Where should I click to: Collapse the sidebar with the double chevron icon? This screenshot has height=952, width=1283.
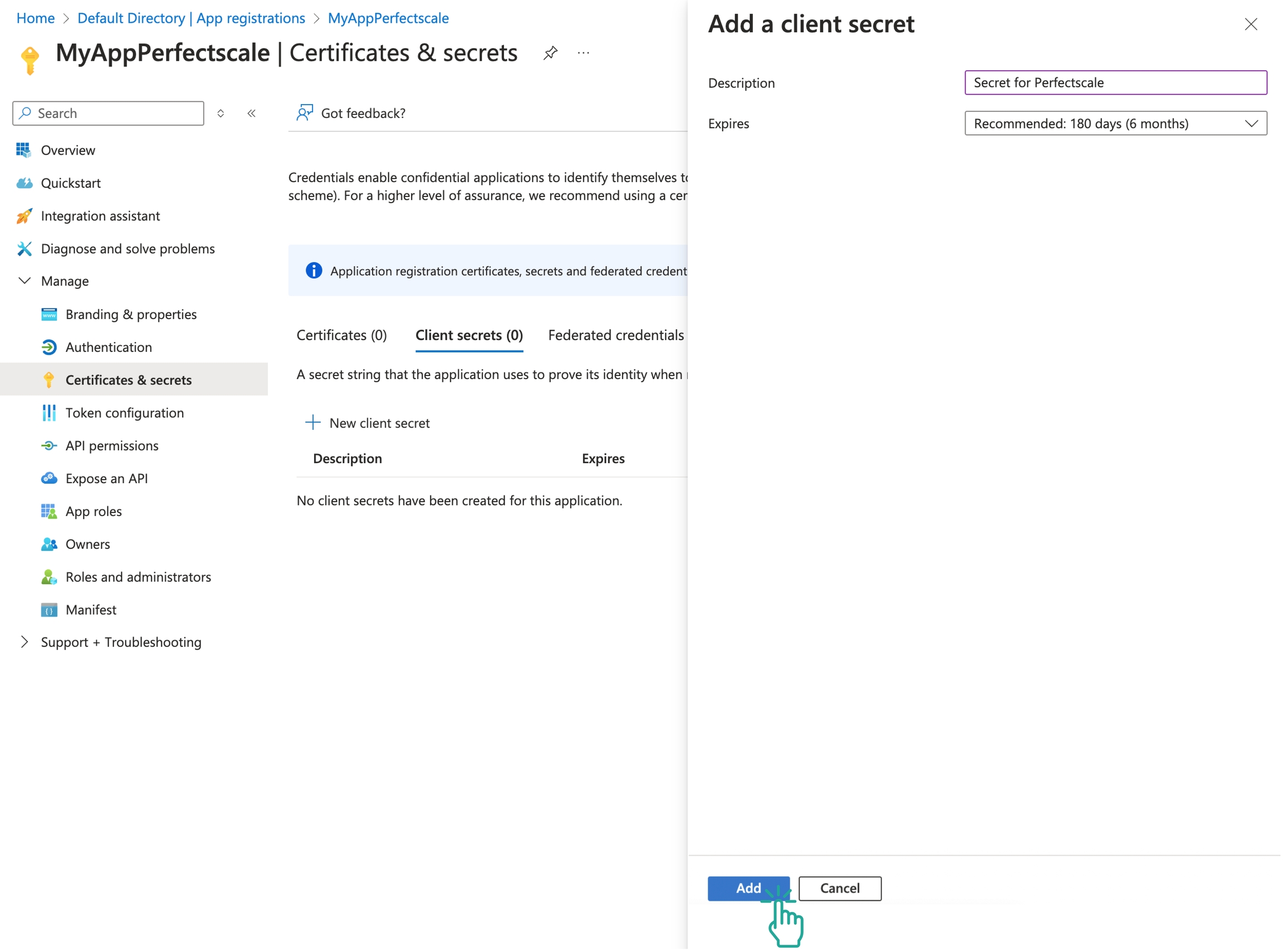[x=252, y=114]
